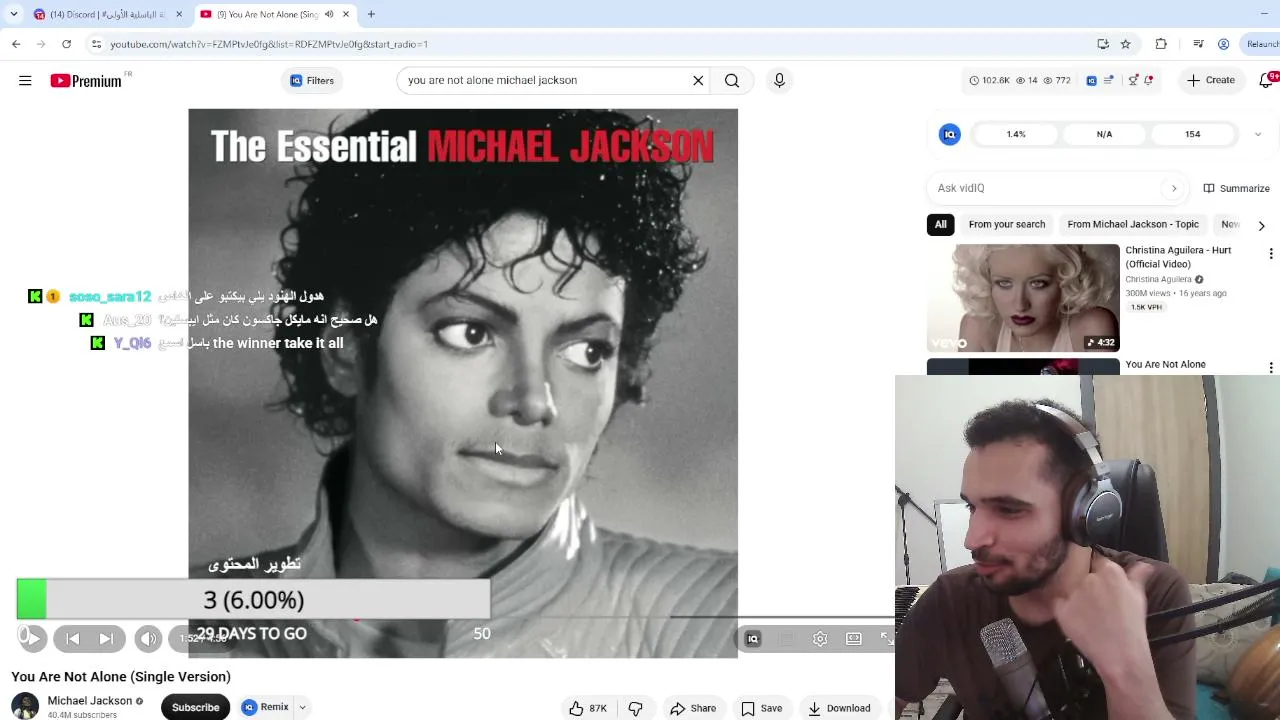Select the All filter chip
Screen dimensions: 1280x720
coord(941,225)
